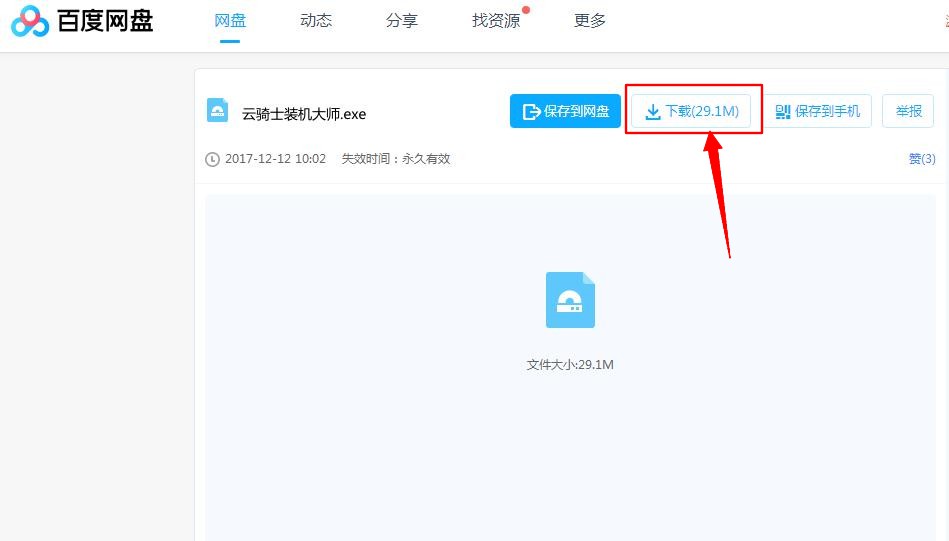
Task: Download the file with 下载(29.1M)
Action: click(691, 111)
